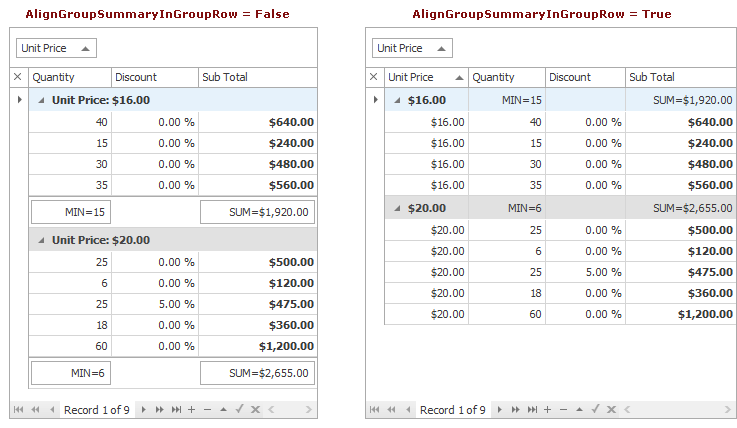Select '$475.00' Sub Total cell in True grid
This screenshot has width=737, height=428.
coord(681,272)
